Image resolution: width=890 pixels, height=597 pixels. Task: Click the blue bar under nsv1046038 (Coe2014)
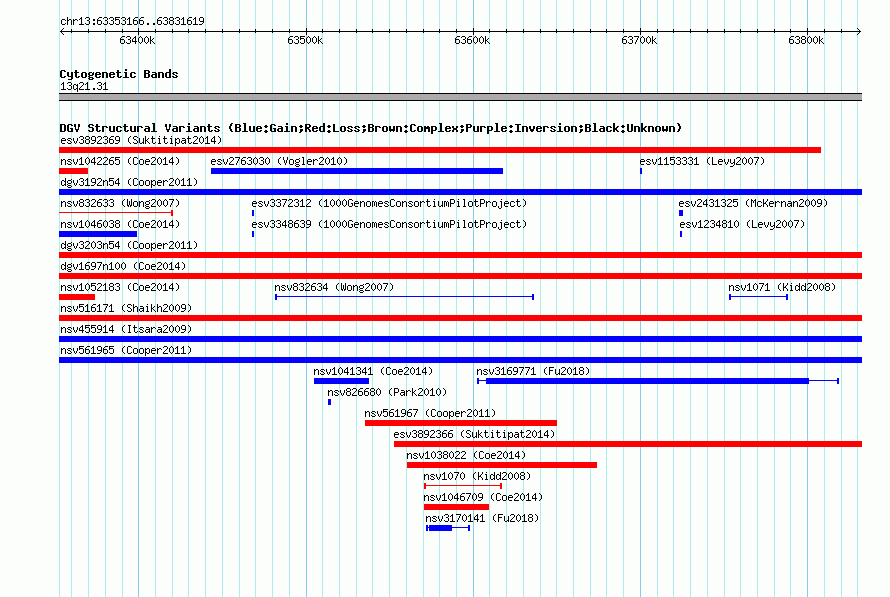coord(98,234)
